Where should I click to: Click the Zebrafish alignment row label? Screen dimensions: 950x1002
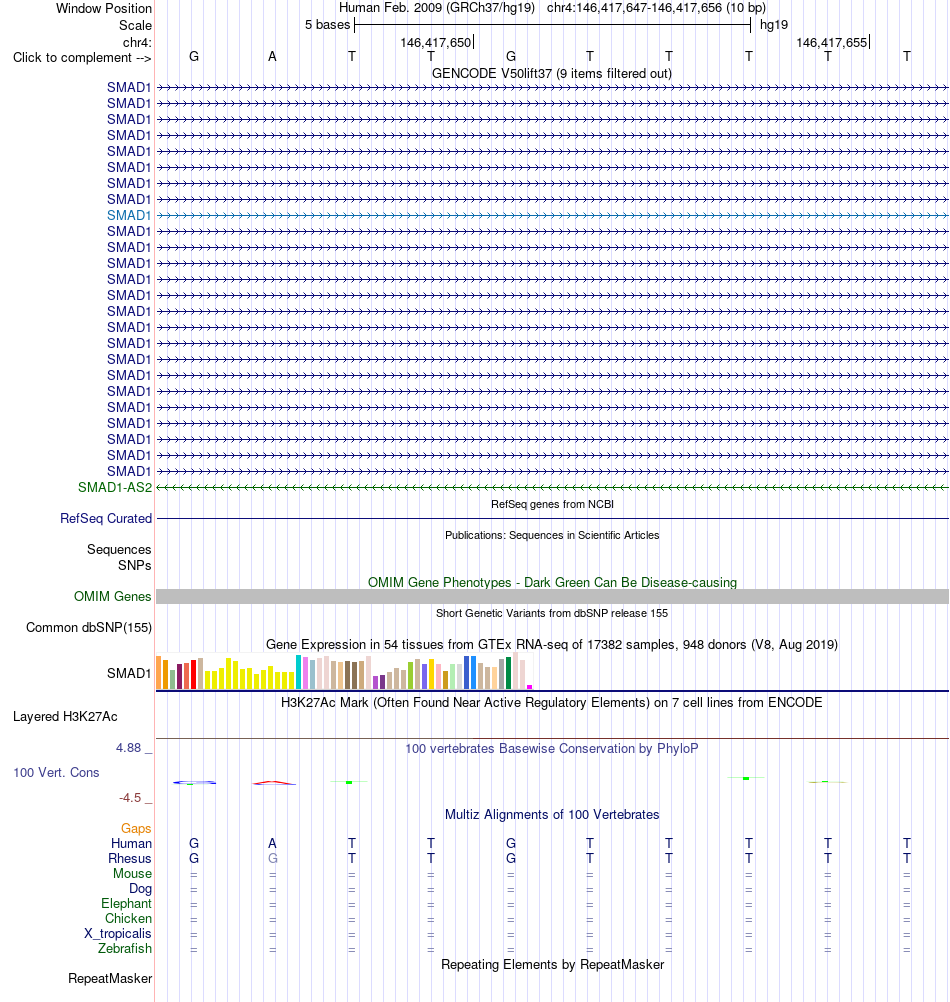click(125, 949)
